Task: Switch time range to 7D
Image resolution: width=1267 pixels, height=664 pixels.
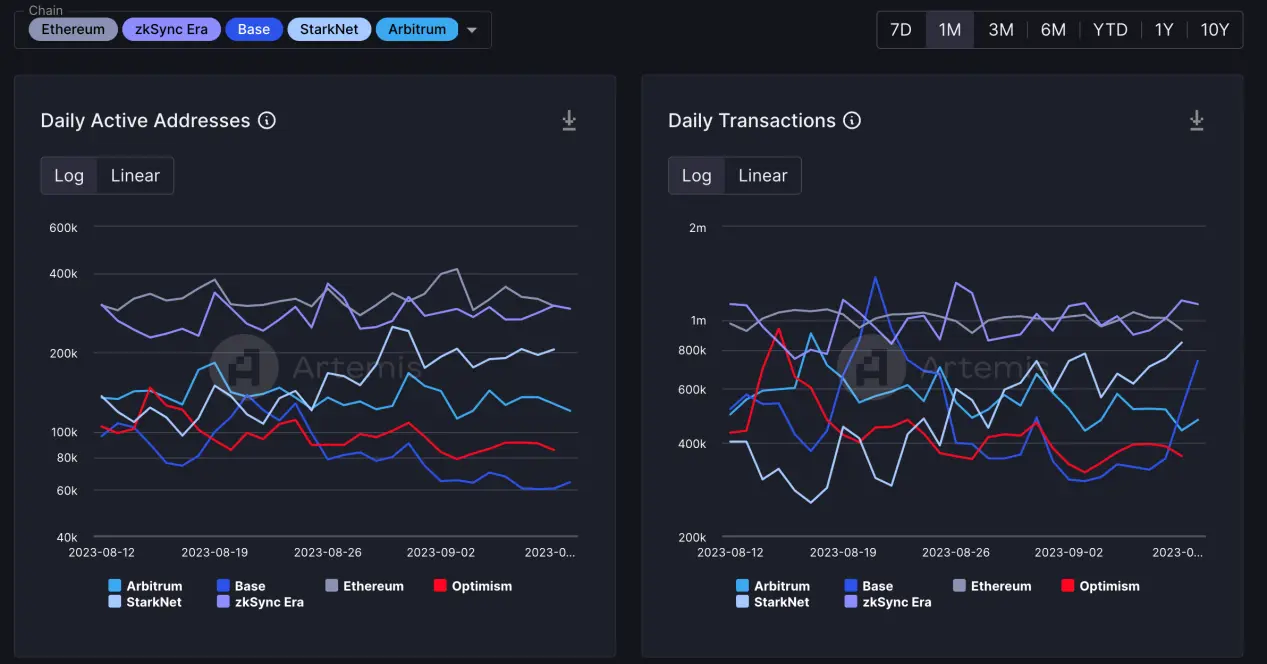Action: coord(901,30)
